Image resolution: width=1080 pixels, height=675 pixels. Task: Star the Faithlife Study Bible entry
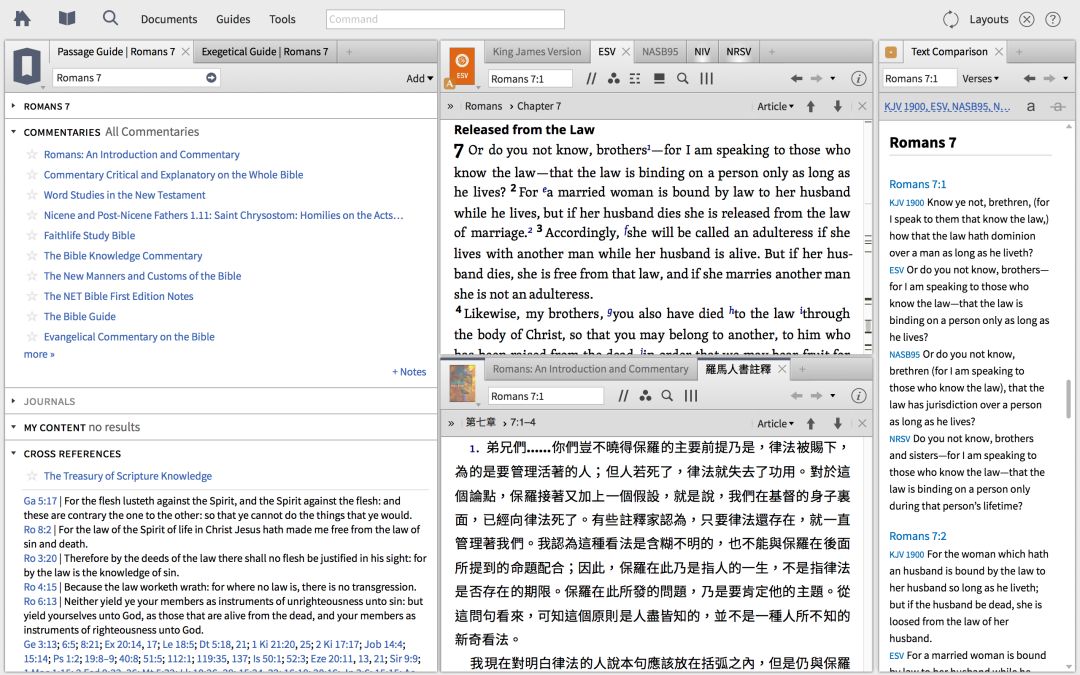point(32,235)
